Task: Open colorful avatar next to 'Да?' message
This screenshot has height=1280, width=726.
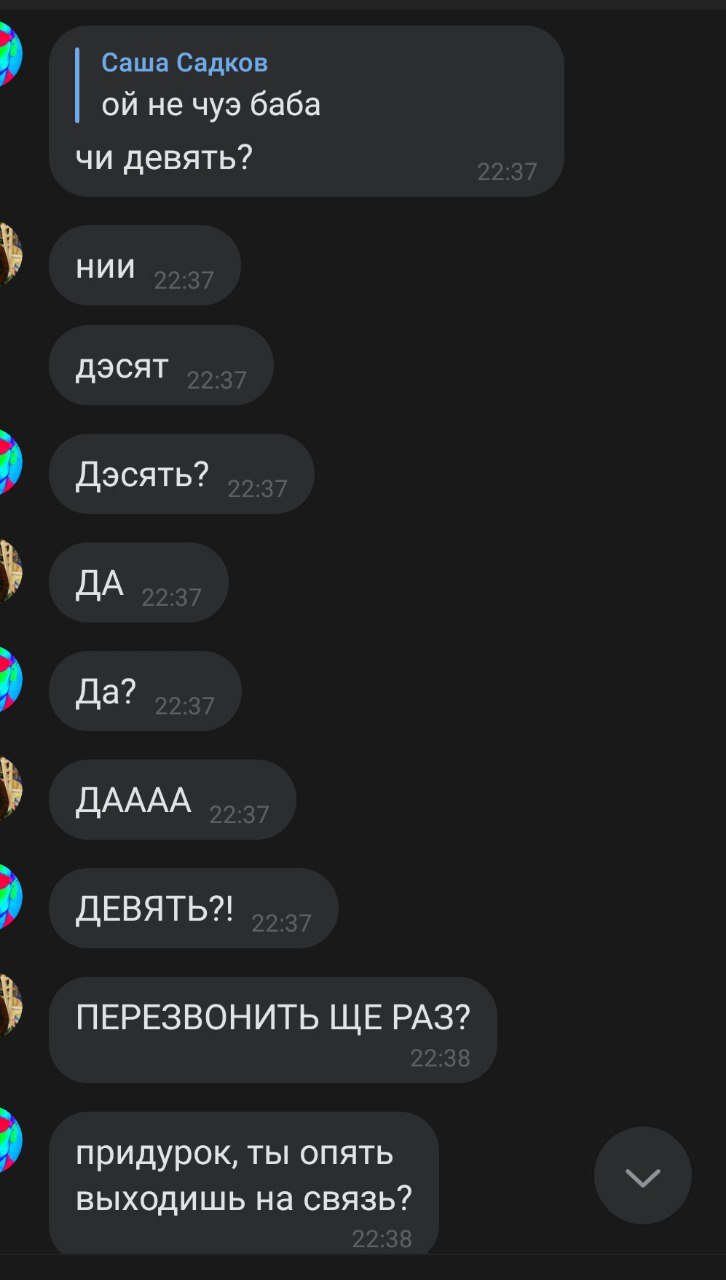Action: point(10,679)
